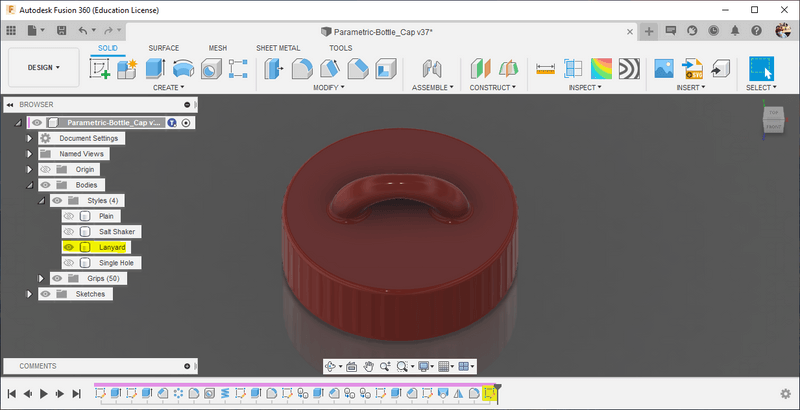
Task: Switch to the TOOLS tab
Action: click(340, 48)
